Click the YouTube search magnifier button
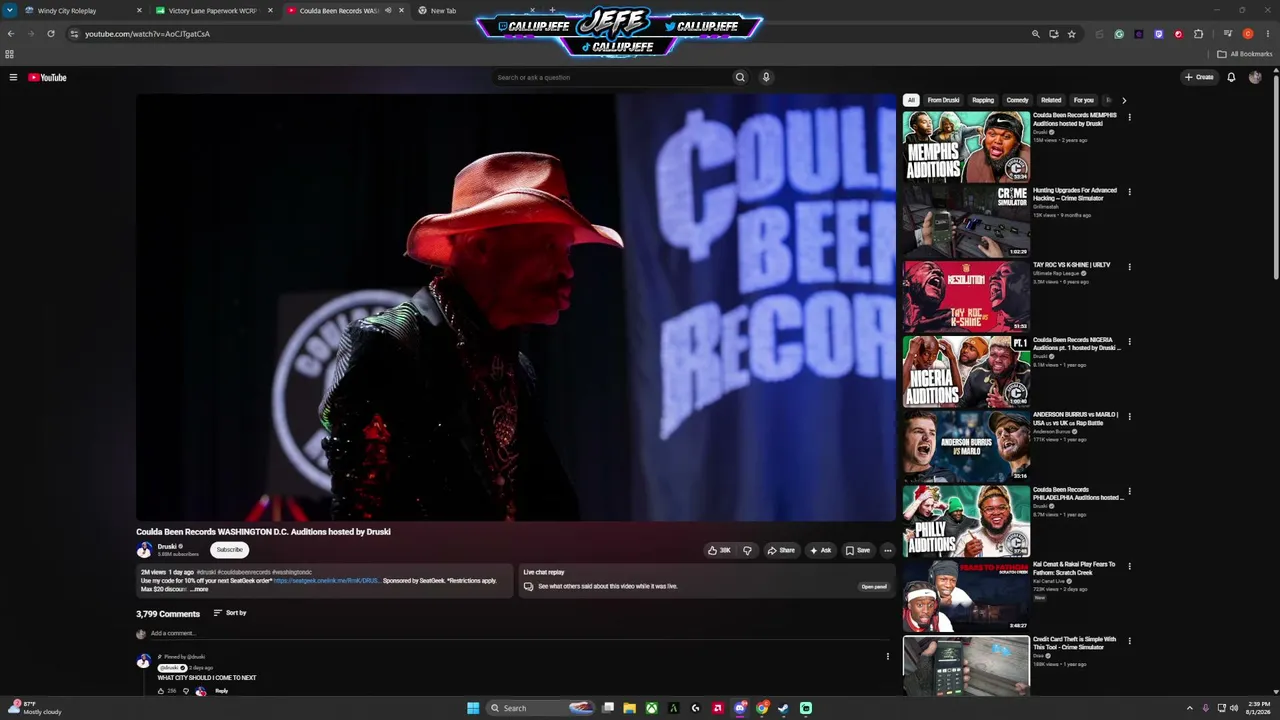This screenshot has height=720, width=1280. 740,77
